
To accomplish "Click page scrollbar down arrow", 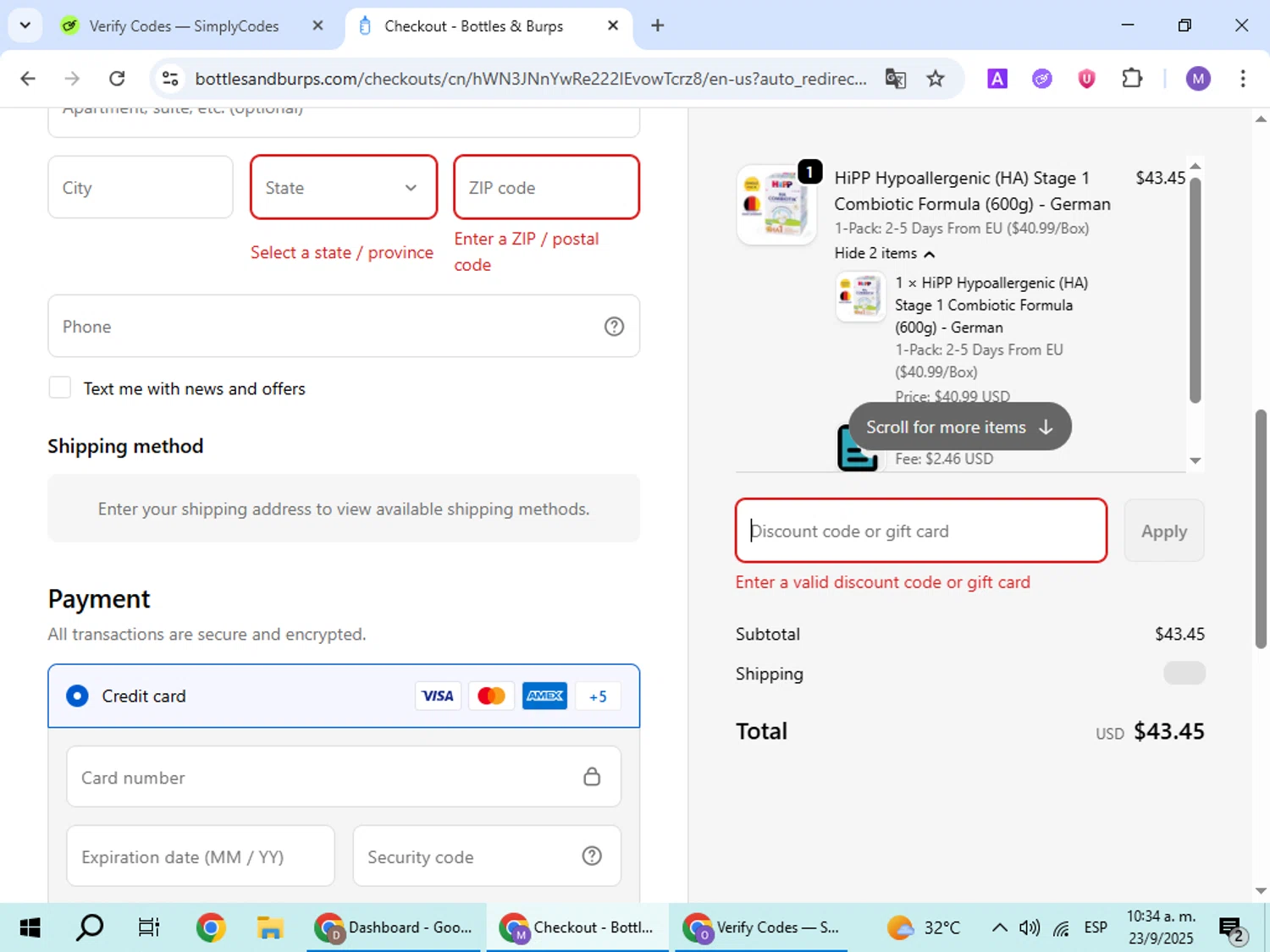I will click(1261, 890).
